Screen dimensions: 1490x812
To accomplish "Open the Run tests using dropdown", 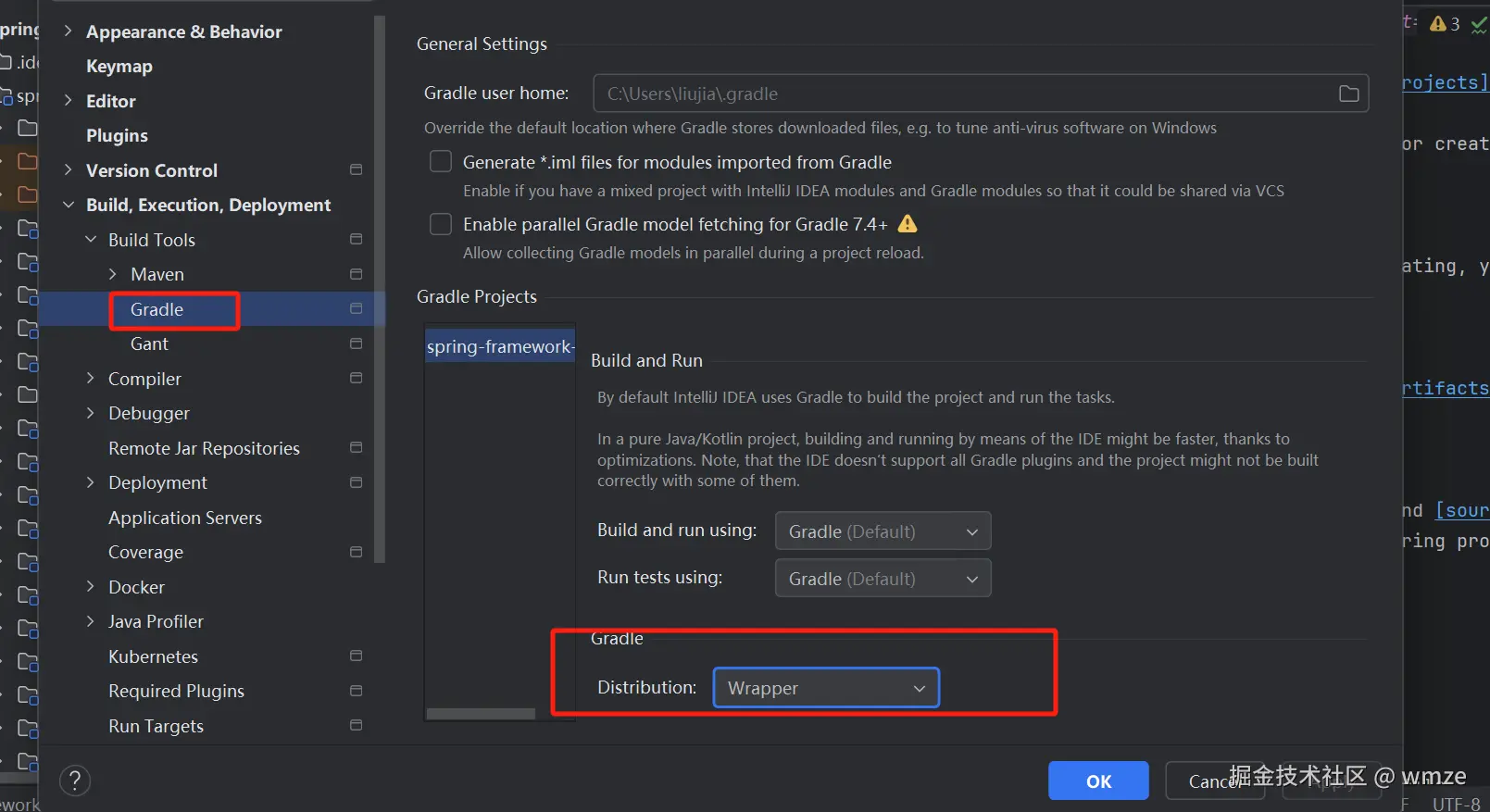I will point(883,579).
